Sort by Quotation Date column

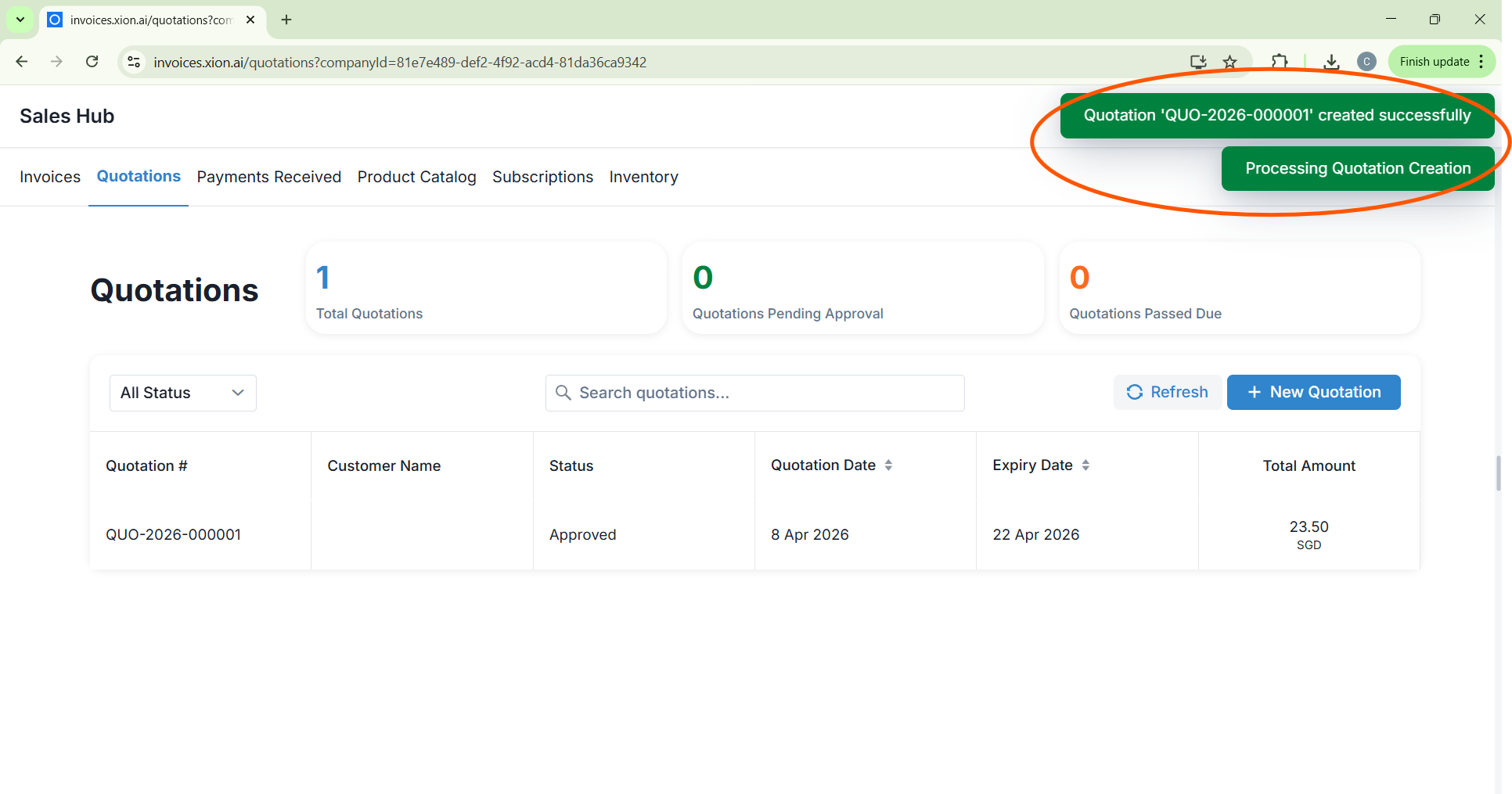click(888, 465)
